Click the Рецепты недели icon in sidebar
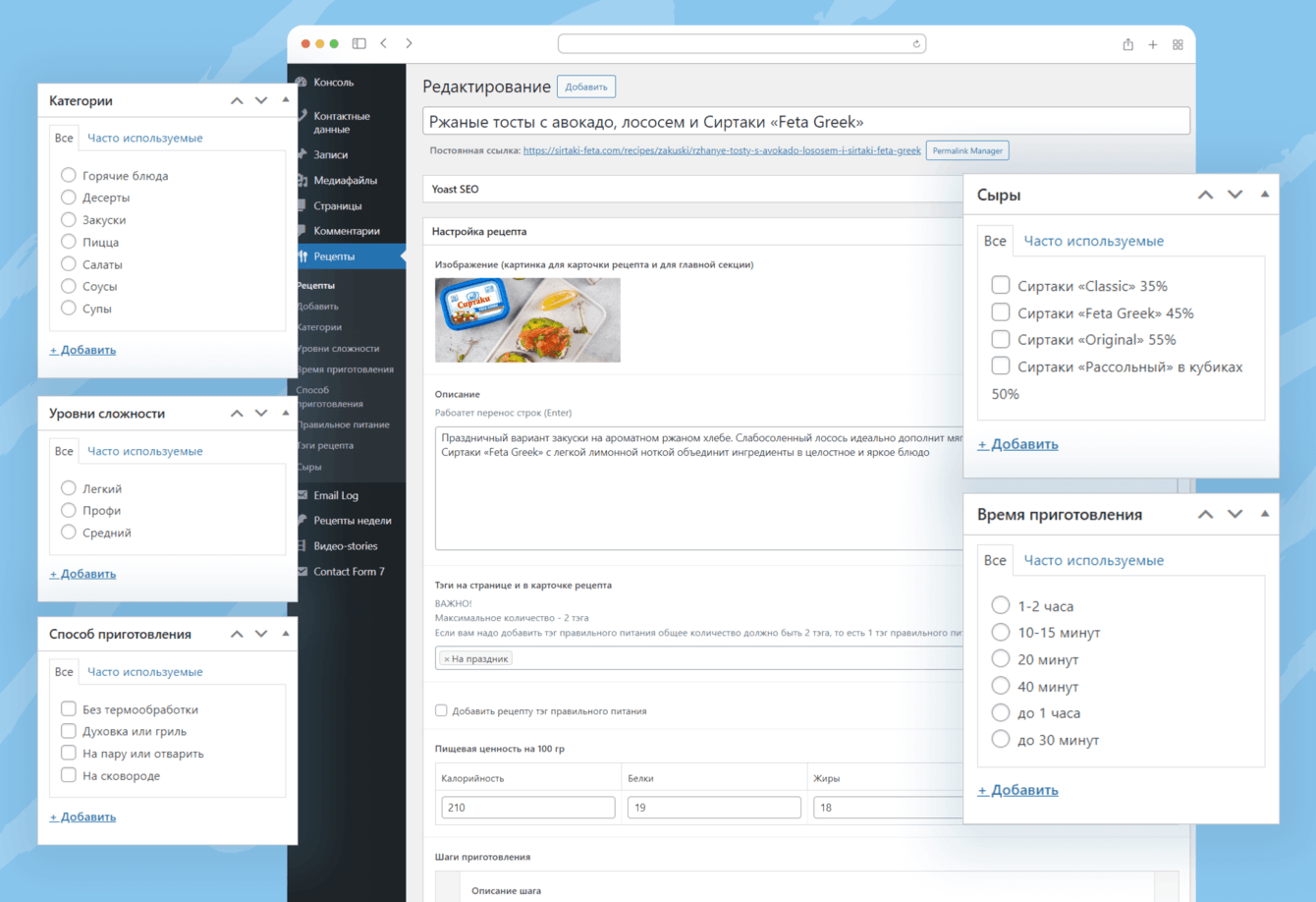The width and height of the screenshot is (1316, 902). (x=302, y=521)
